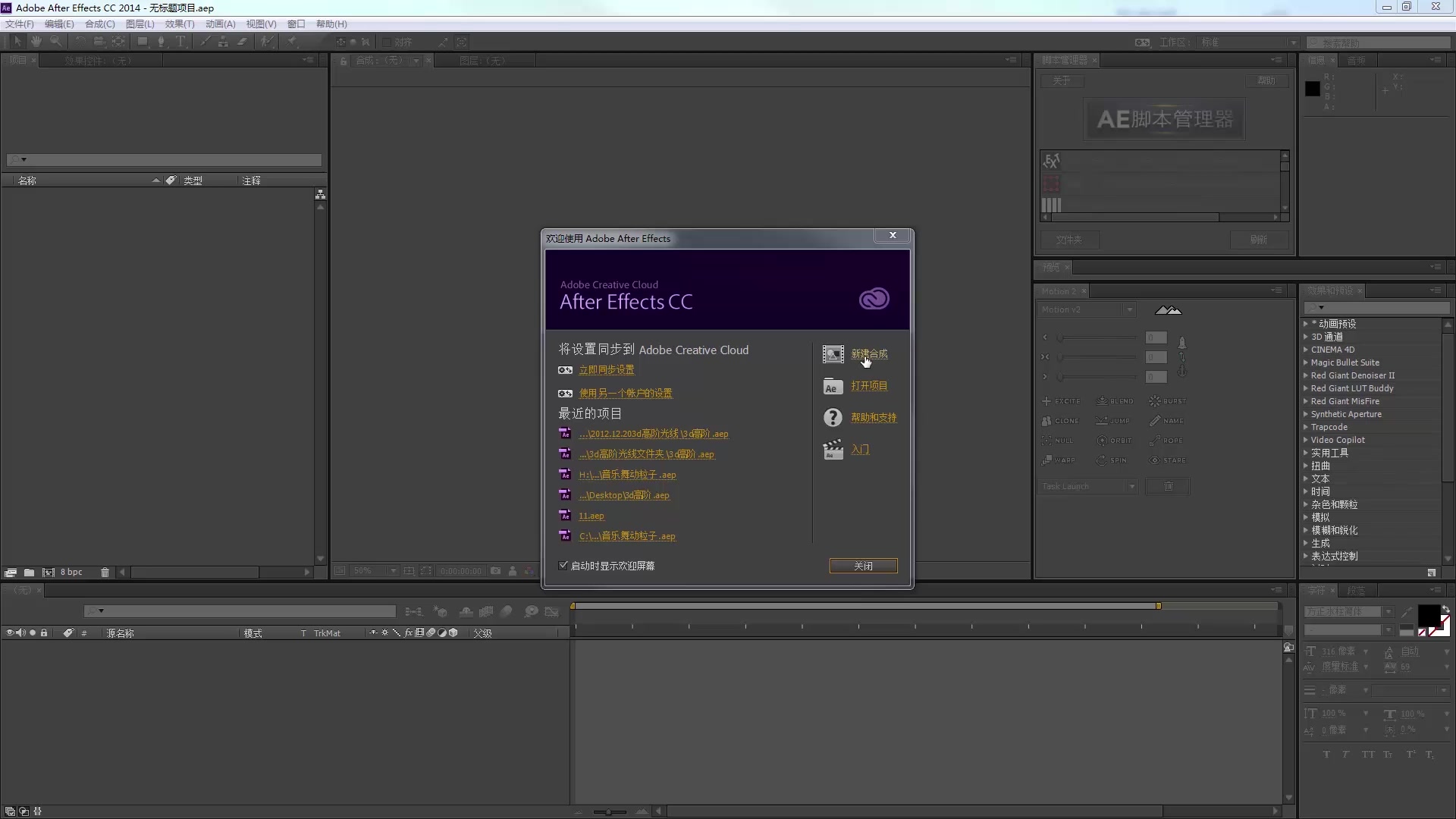
Task: Click the black fill color swatch in Character panel
Action: (1427, 614)
